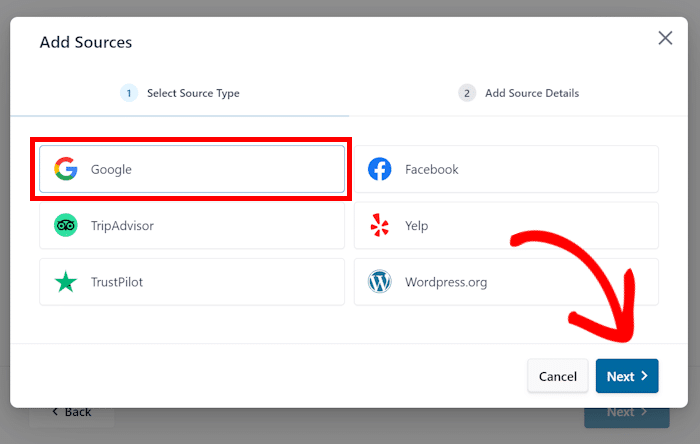Image resolution: width=700 pixels, height=444 pixels.
Task: Click the Yelp burst icon
Action: [x=379, y=225]
